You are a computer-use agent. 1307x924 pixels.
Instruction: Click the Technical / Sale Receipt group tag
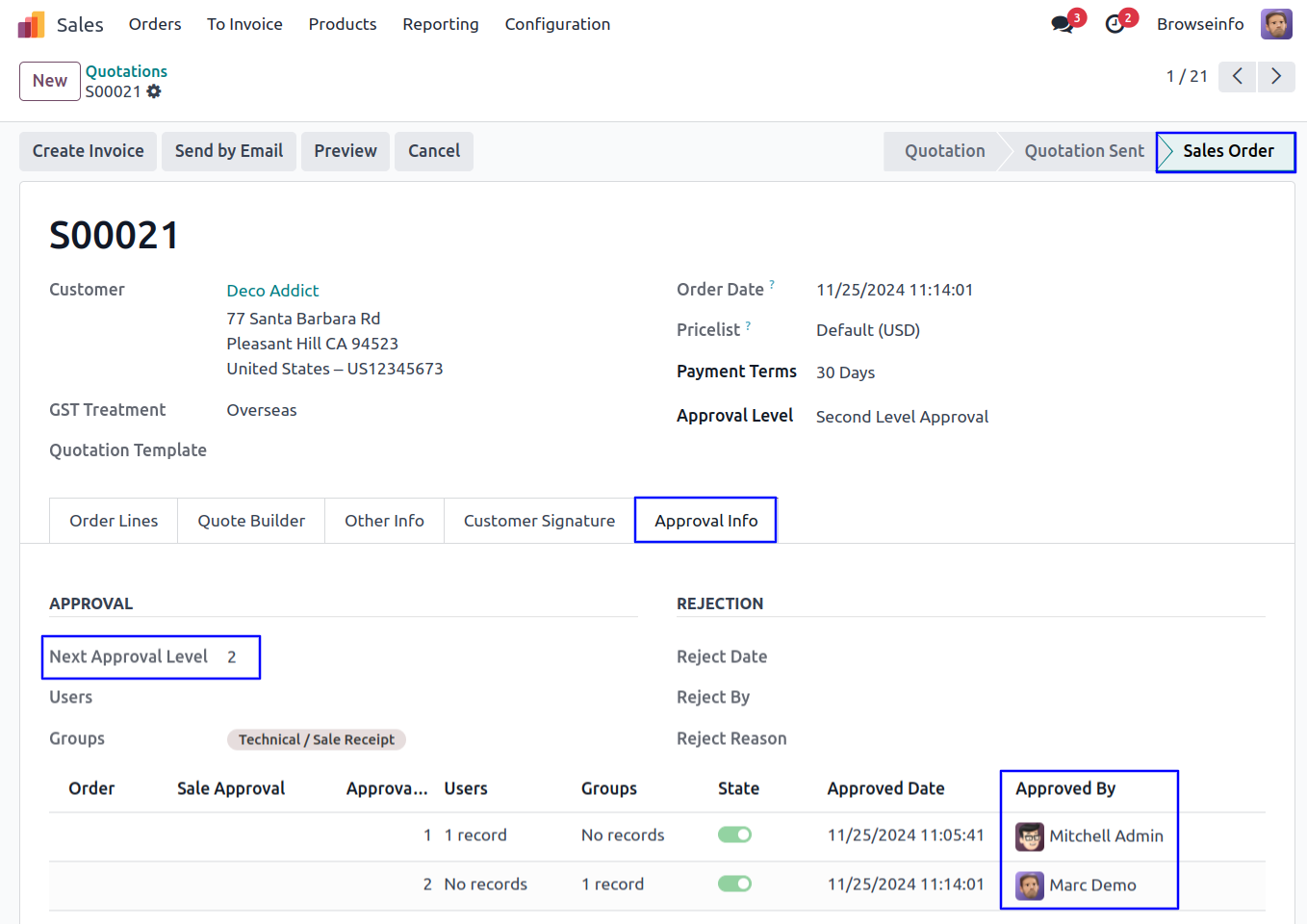(316, 739)
